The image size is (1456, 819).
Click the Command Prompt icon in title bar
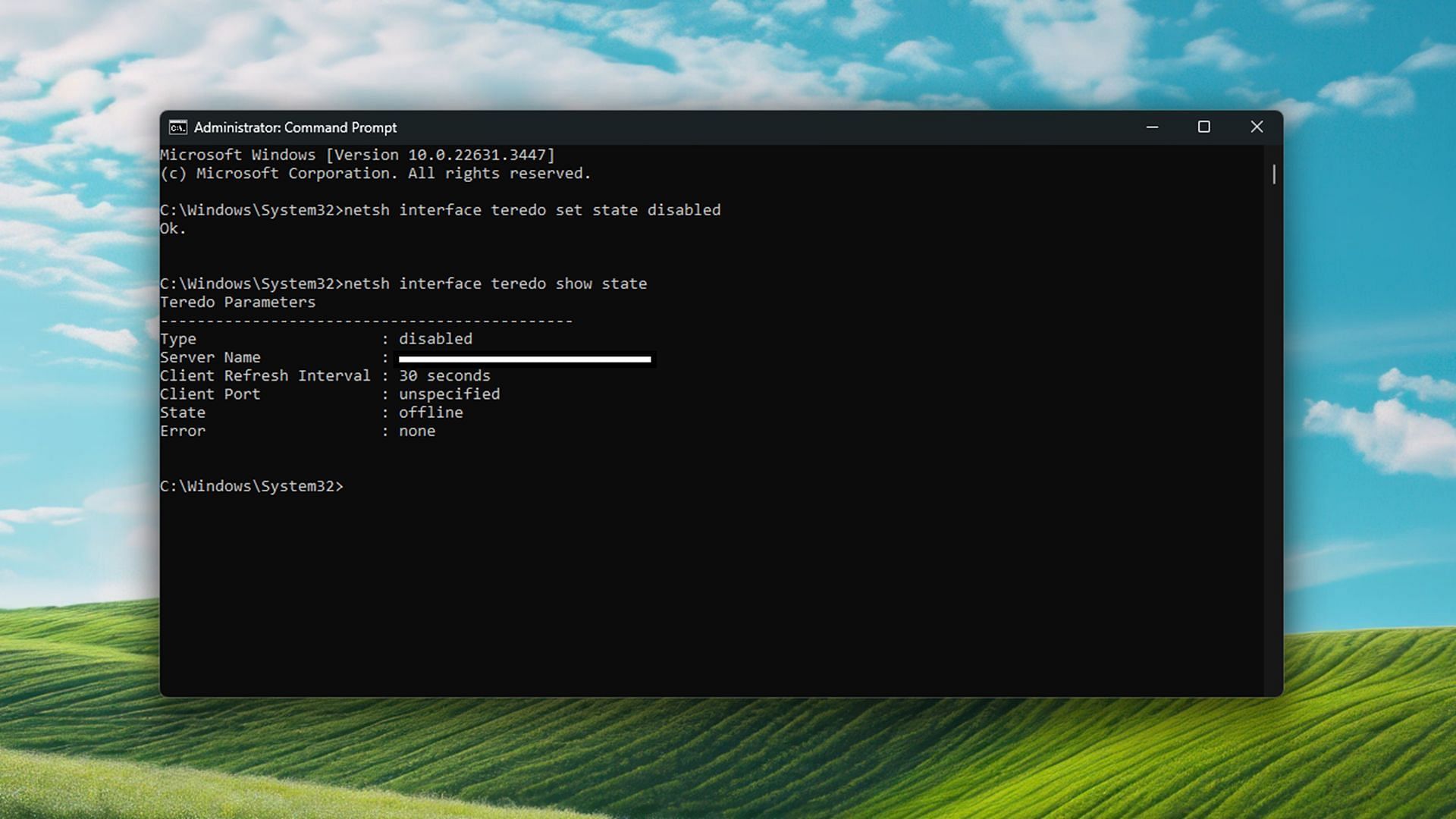pyautogui.click(x=177, y=127)
